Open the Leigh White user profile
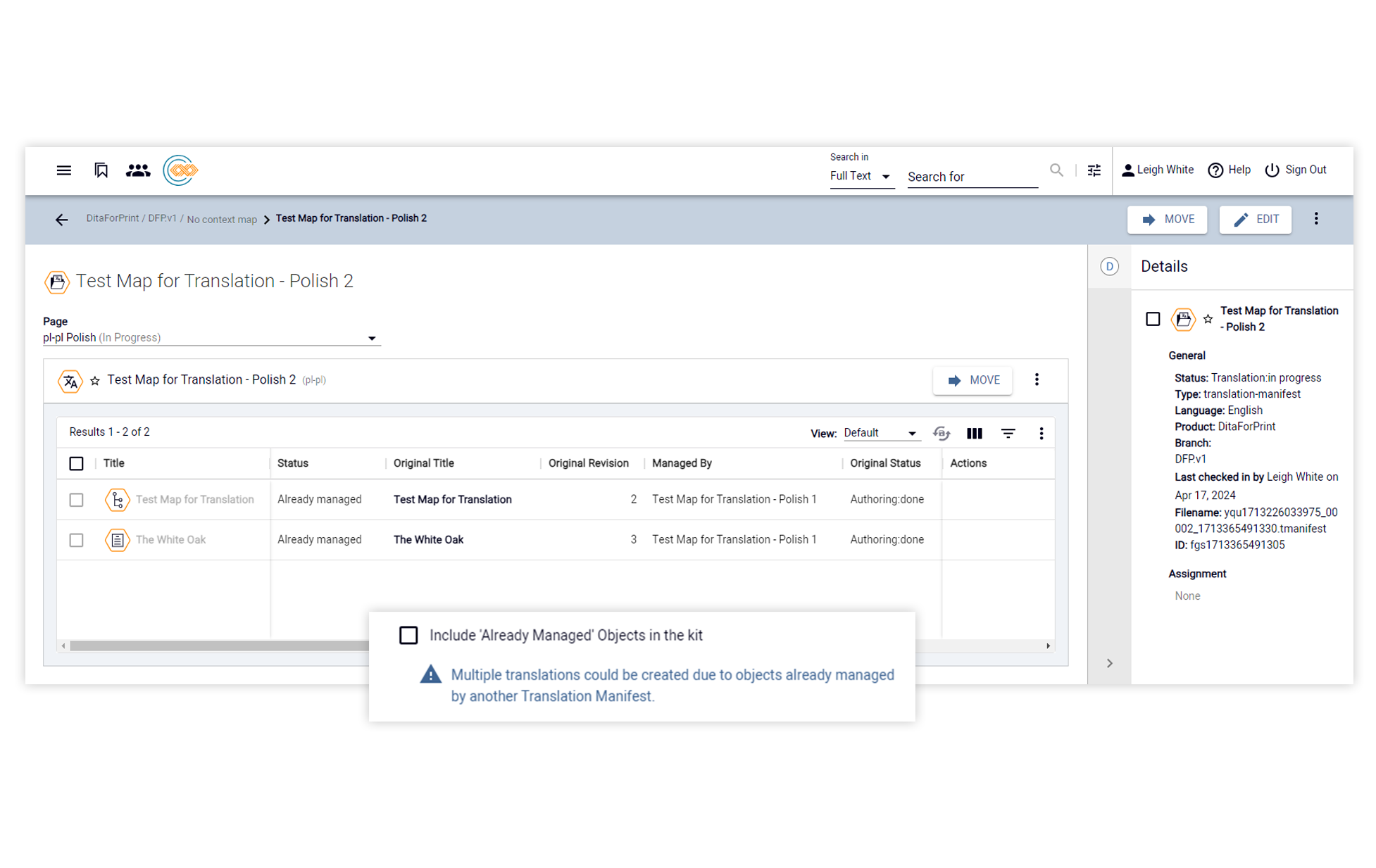1376x868 pixels. pos(1158,170)
